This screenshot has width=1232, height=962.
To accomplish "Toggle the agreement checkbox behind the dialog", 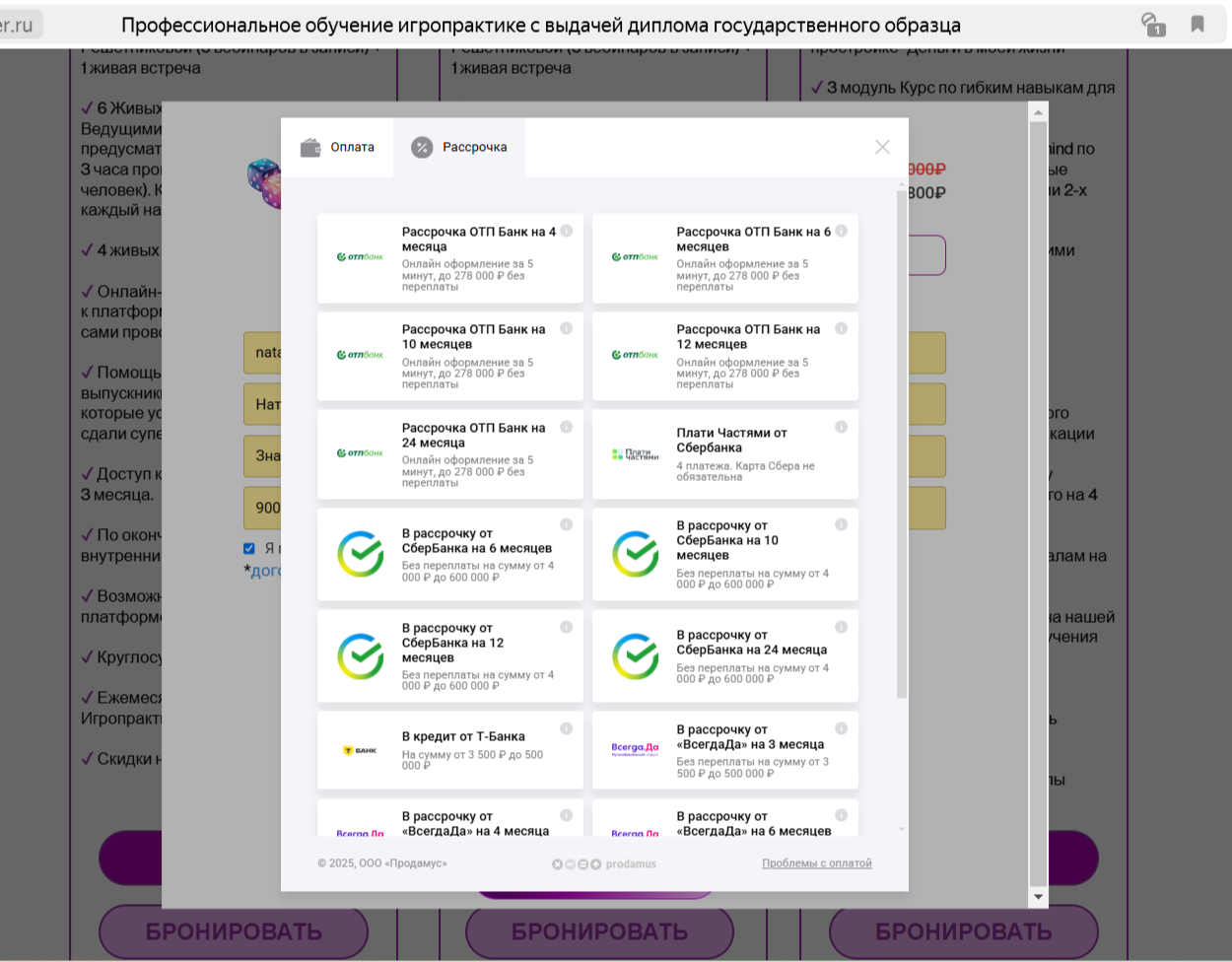I will [249, 548].
